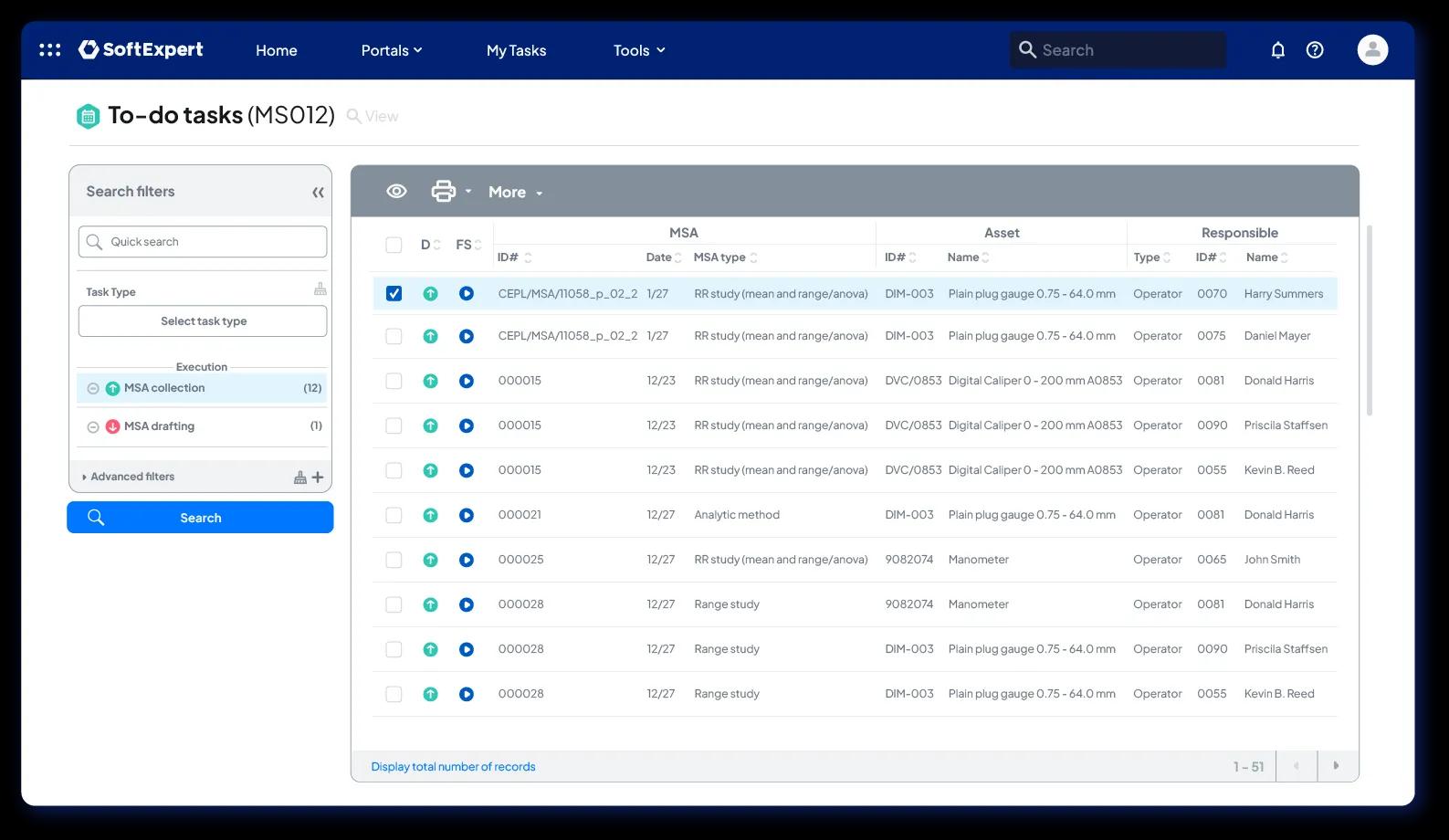Clear advanced filters broom icon
Screen dimensions: 1449x840
coord(299,477)
